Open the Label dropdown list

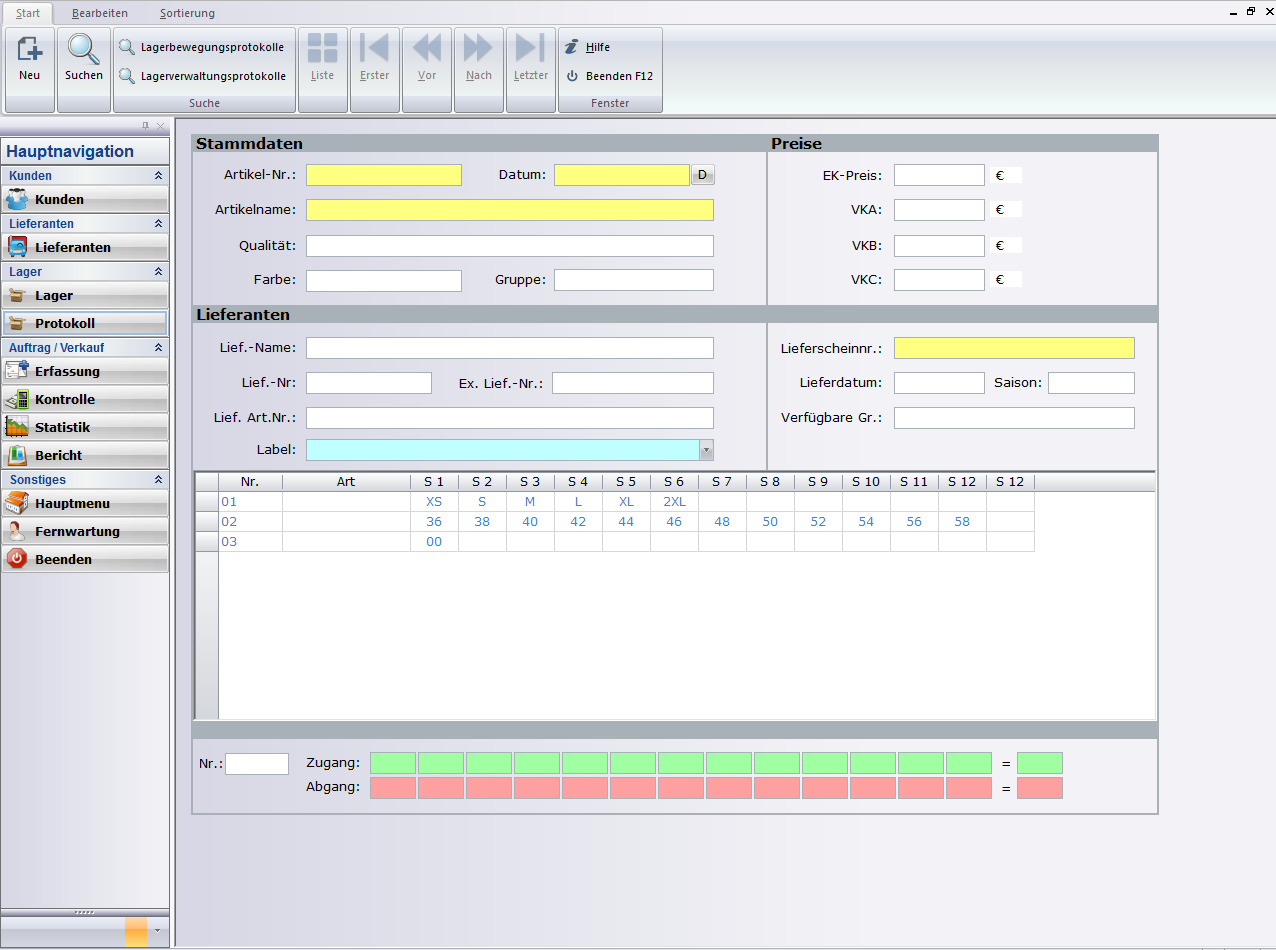click(x=706, y=450)
